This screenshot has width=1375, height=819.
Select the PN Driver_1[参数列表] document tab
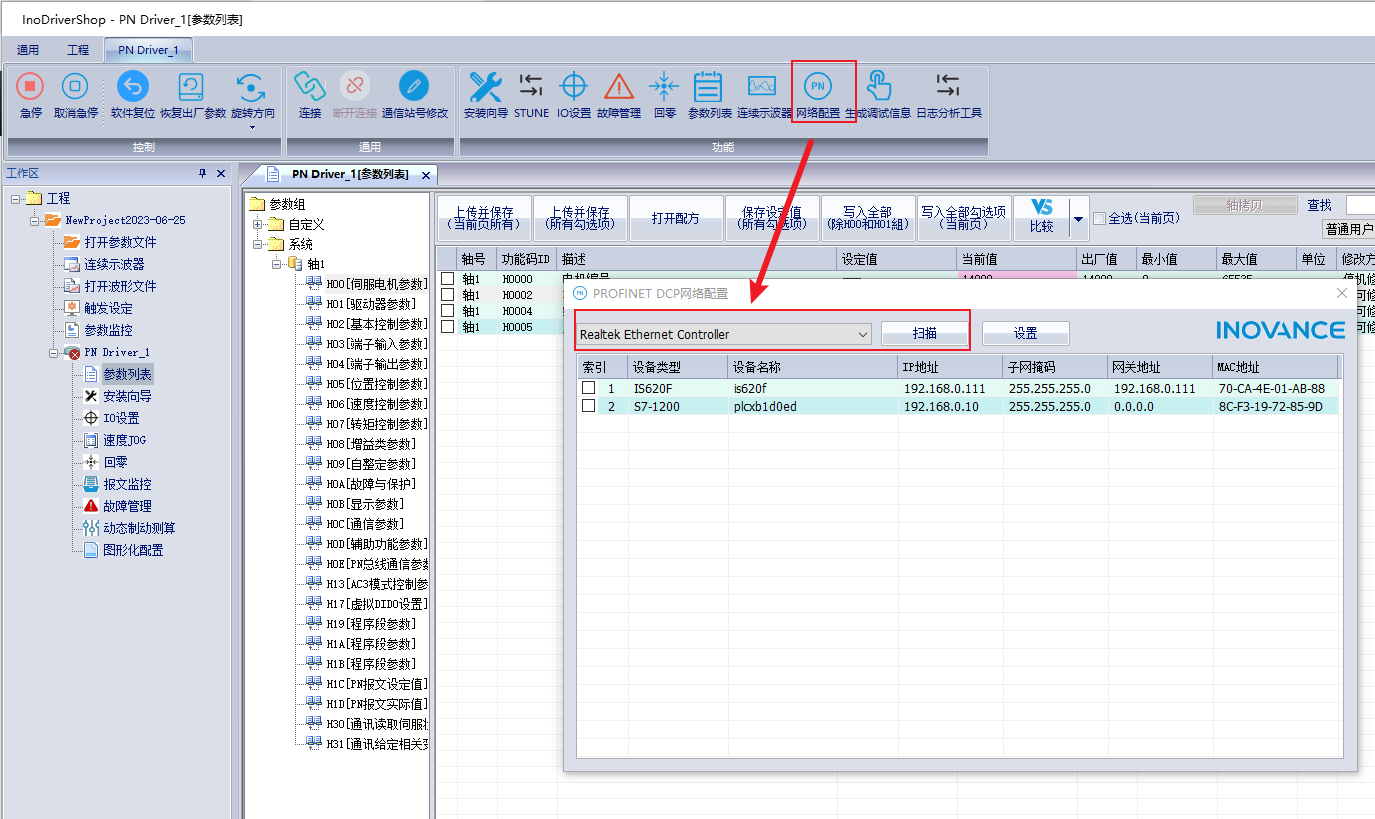tap(350, 174)
